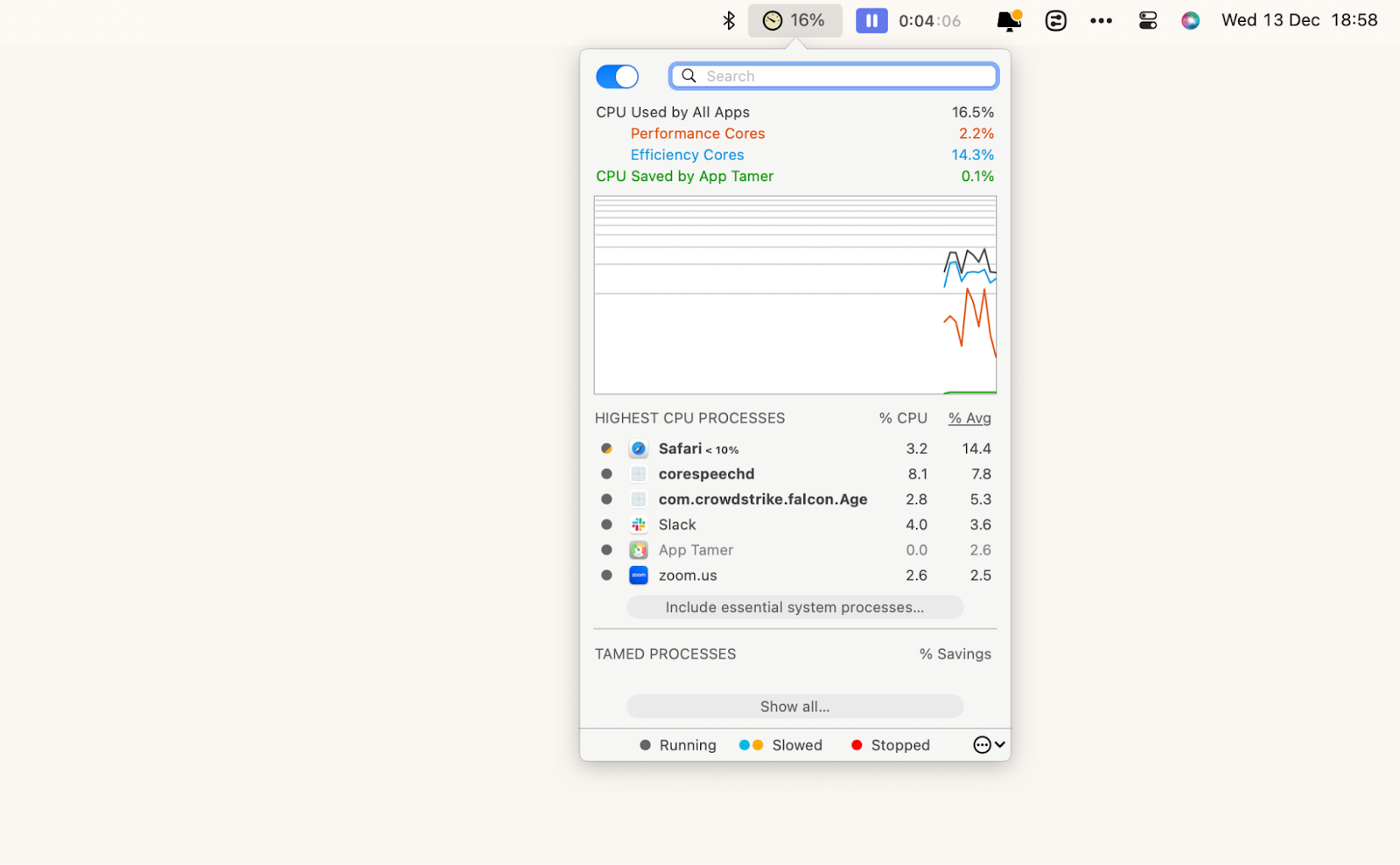Sort processes by % Avg
Viewport: 1400px width, 865px height.
coord(969,418)
